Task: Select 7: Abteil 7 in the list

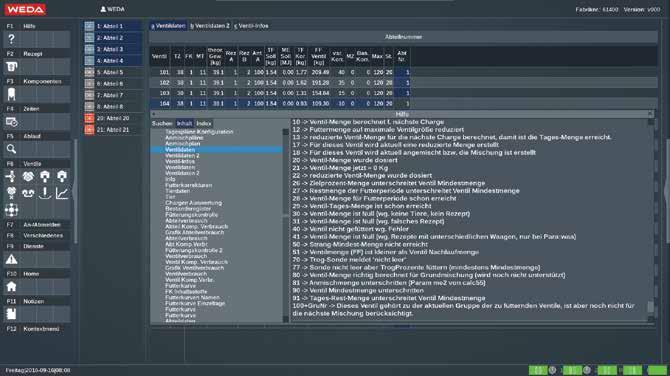Action: (113, 95)
